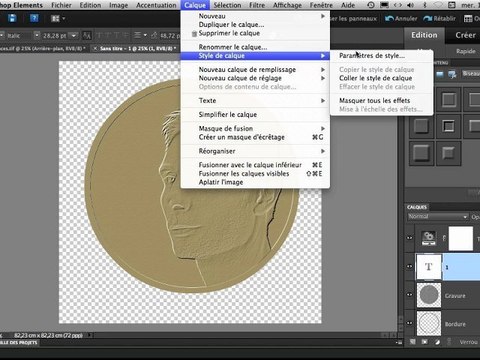Screen dimensions: 480x360
Task: Click the white mask thumbnail of top layer
Action: click(461, 238)
